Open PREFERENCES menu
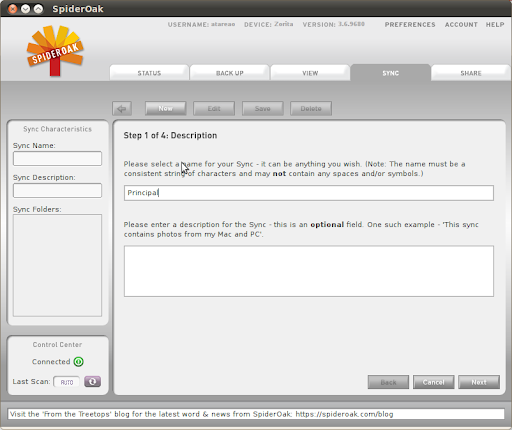512x430 pixels. [x=410, y=25]
